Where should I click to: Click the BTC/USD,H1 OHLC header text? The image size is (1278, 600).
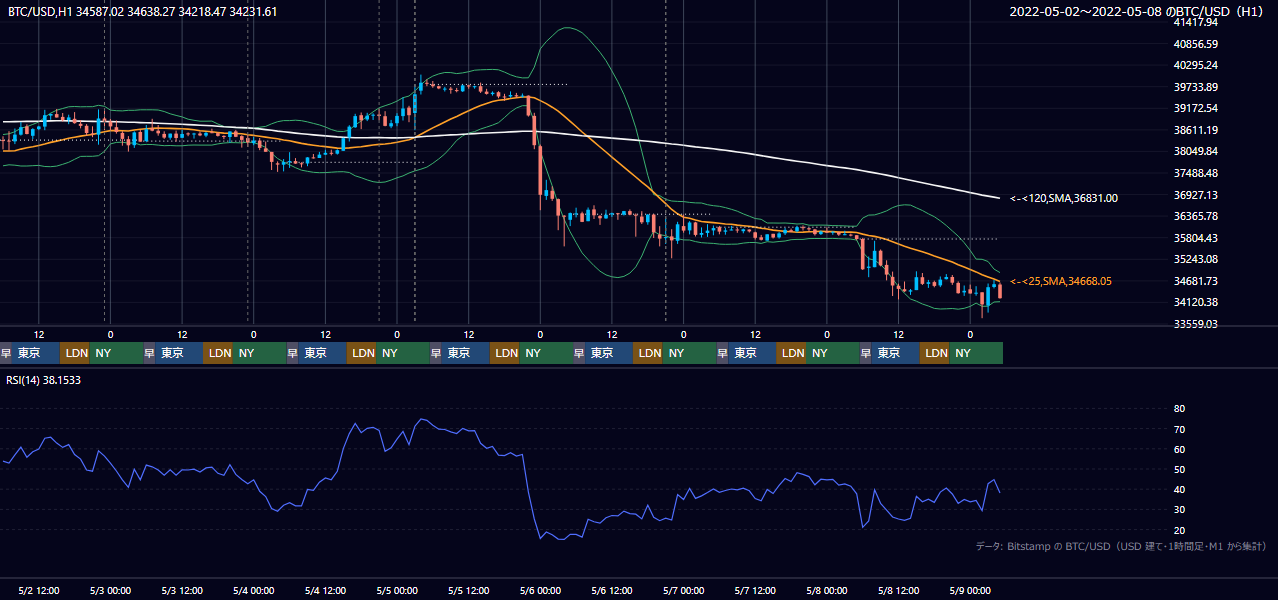click(x=143, y=12)
